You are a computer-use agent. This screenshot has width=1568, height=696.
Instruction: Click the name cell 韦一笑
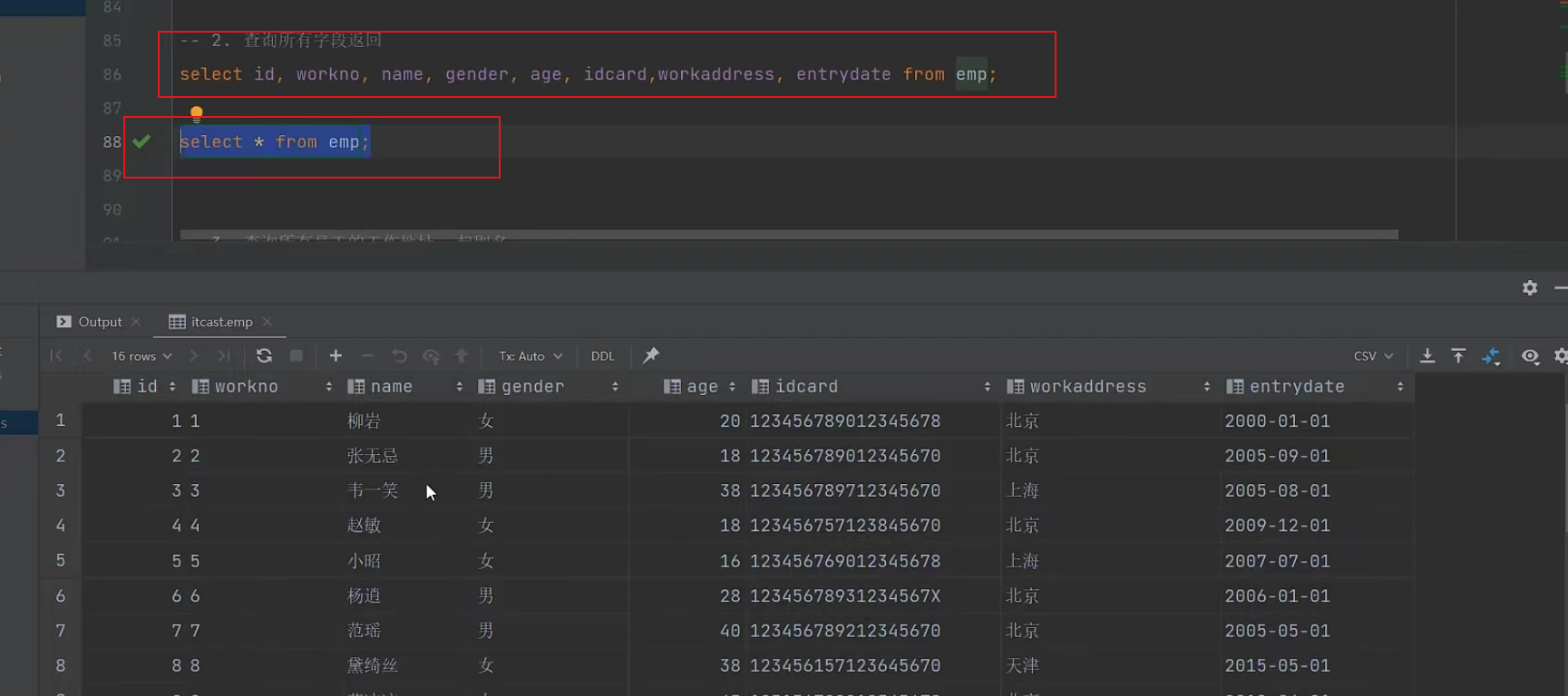tap(373, 491)
